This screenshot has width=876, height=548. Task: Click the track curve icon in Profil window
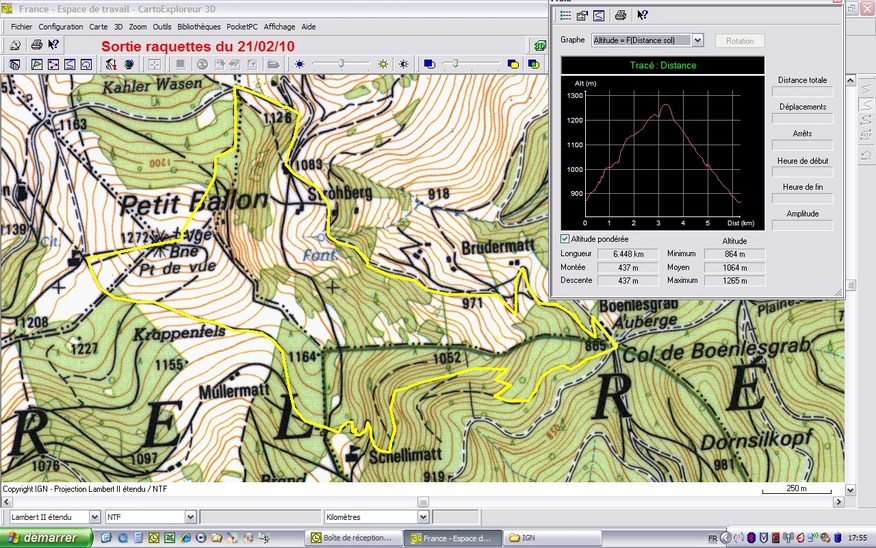click(598, 15)
